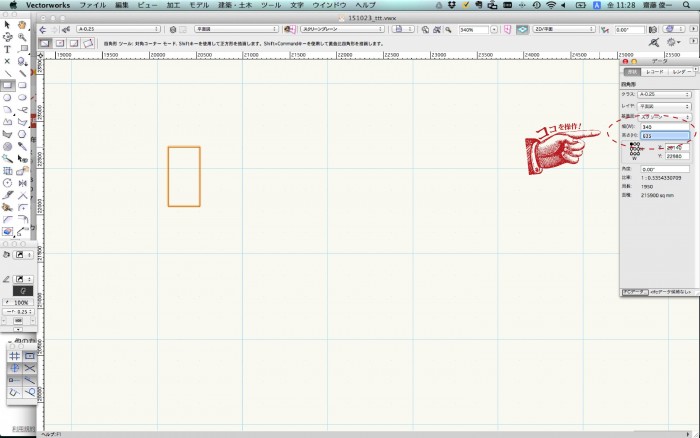Switch to the レコード tab
This screenshot has height=438, width=700.
pos(655,72)
